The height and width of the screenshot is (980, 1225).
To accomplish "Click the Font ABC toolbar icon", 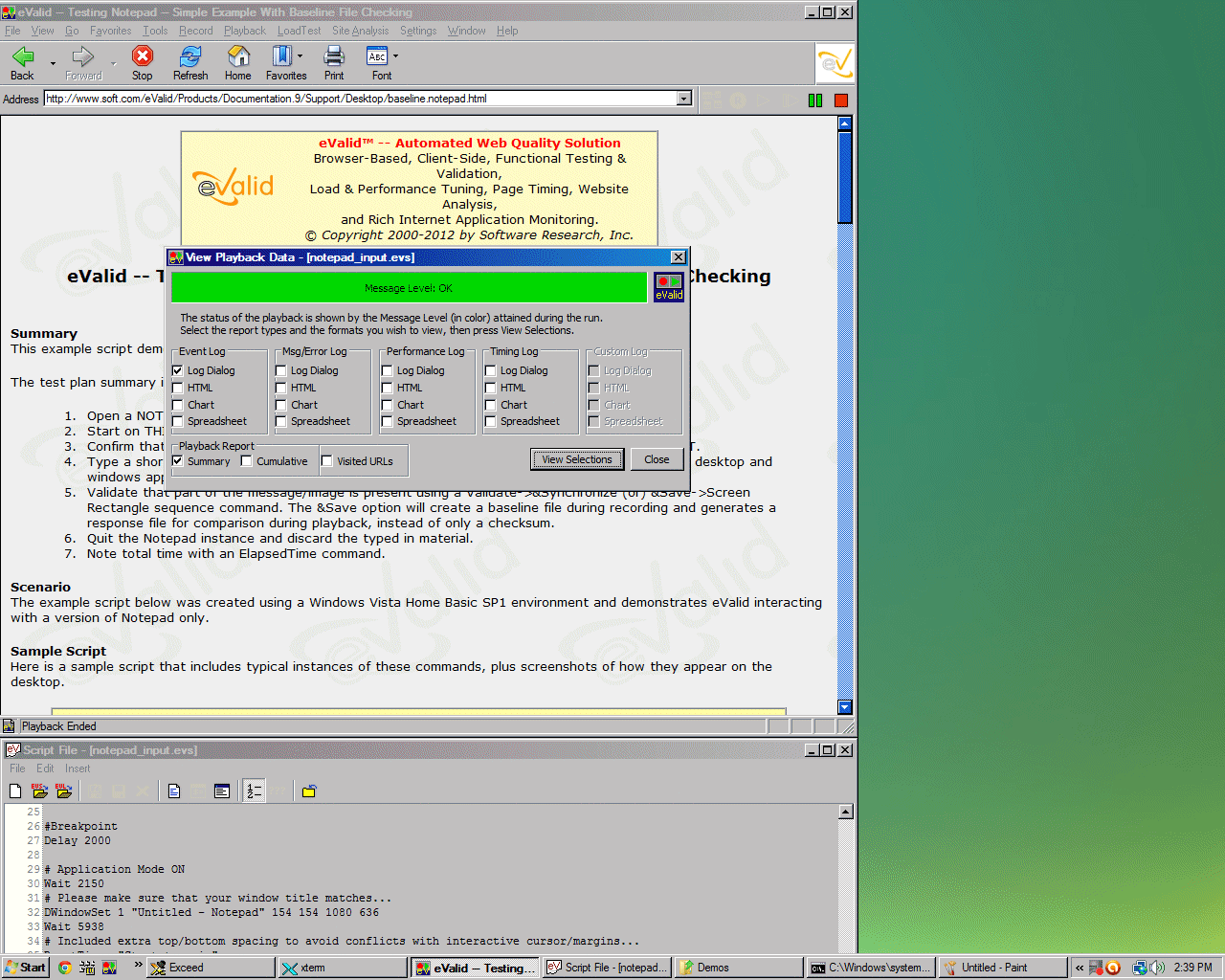I will pyautogui.click(x=378, y=56).
